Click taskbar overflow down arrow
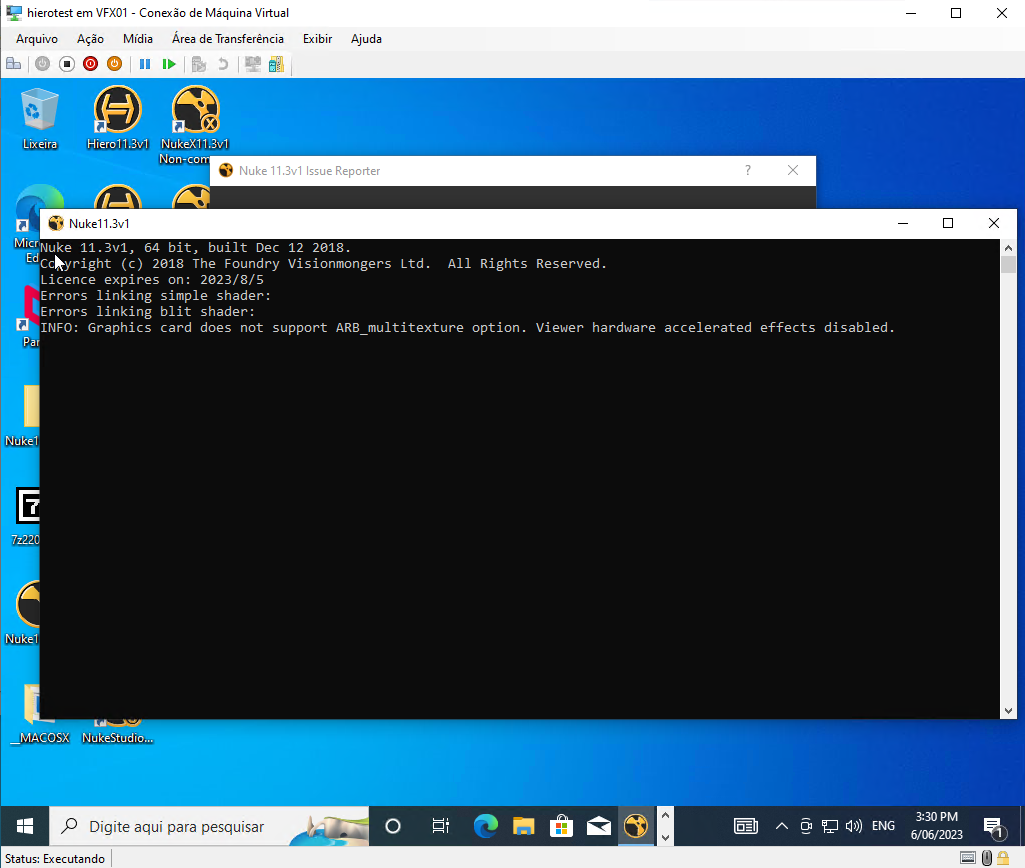This screenshot has height=868, width=1025. point(665,837)
